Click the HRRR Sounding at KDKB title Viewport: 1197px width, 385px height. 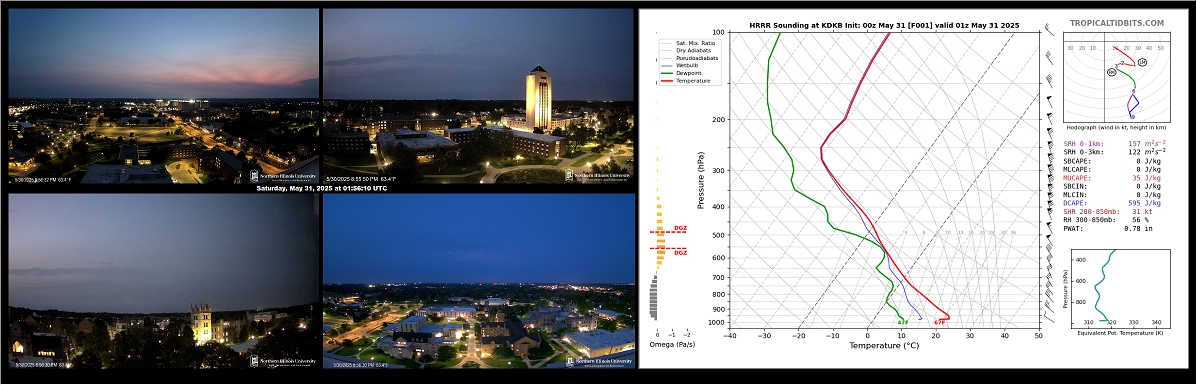click(884, 25)
